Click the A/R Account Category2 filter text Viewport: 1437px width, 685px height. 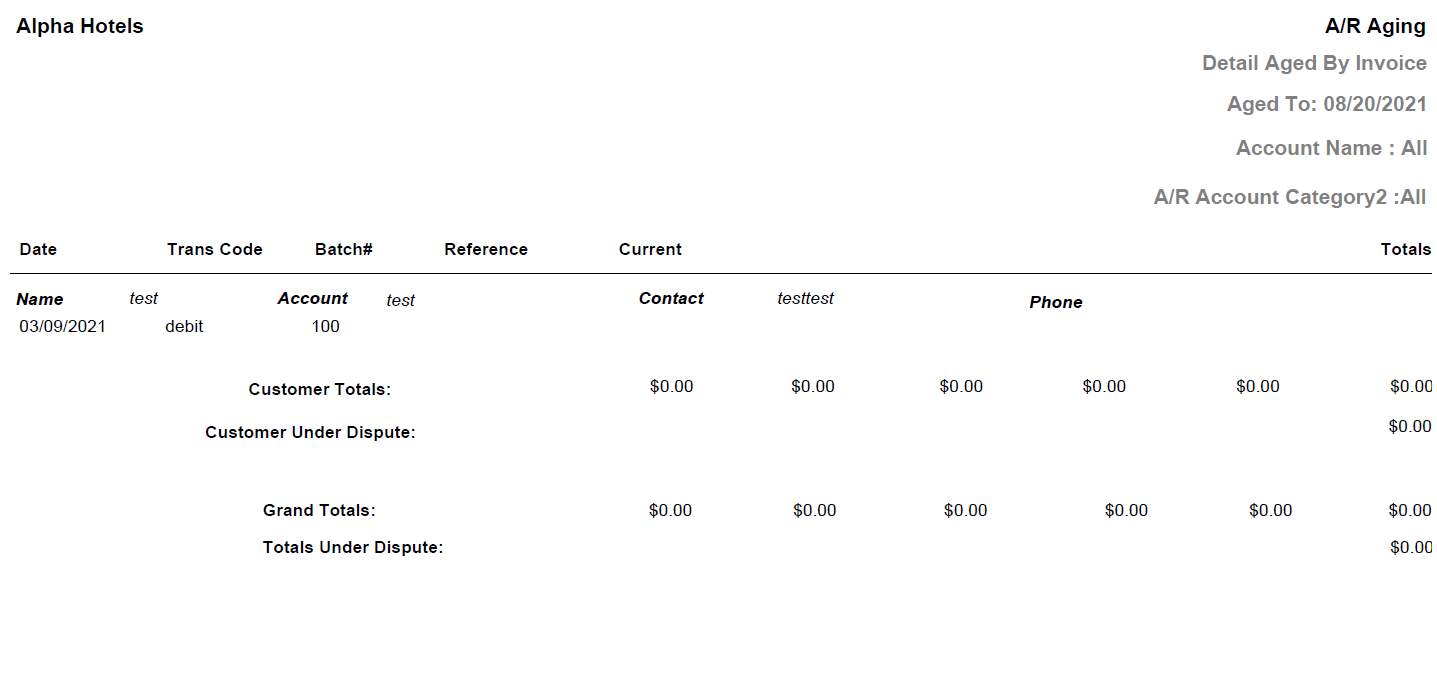[1289, 198]
